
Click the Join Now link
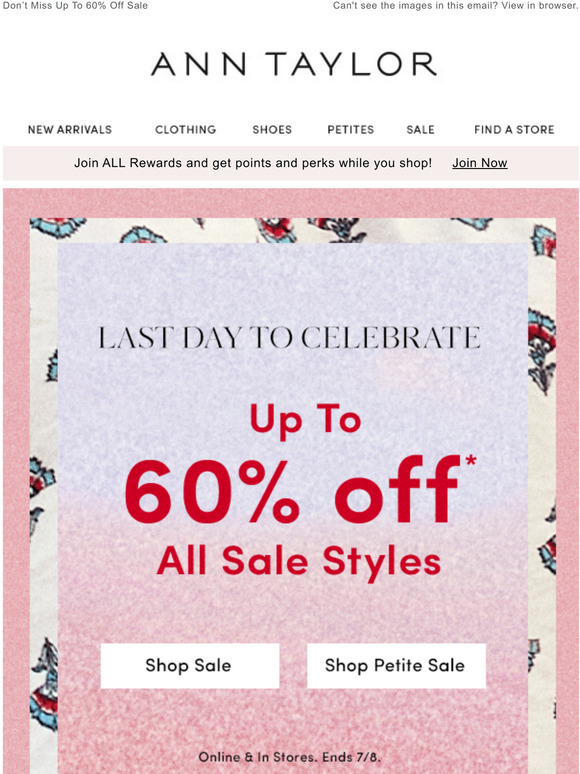(x=480, y=163)
